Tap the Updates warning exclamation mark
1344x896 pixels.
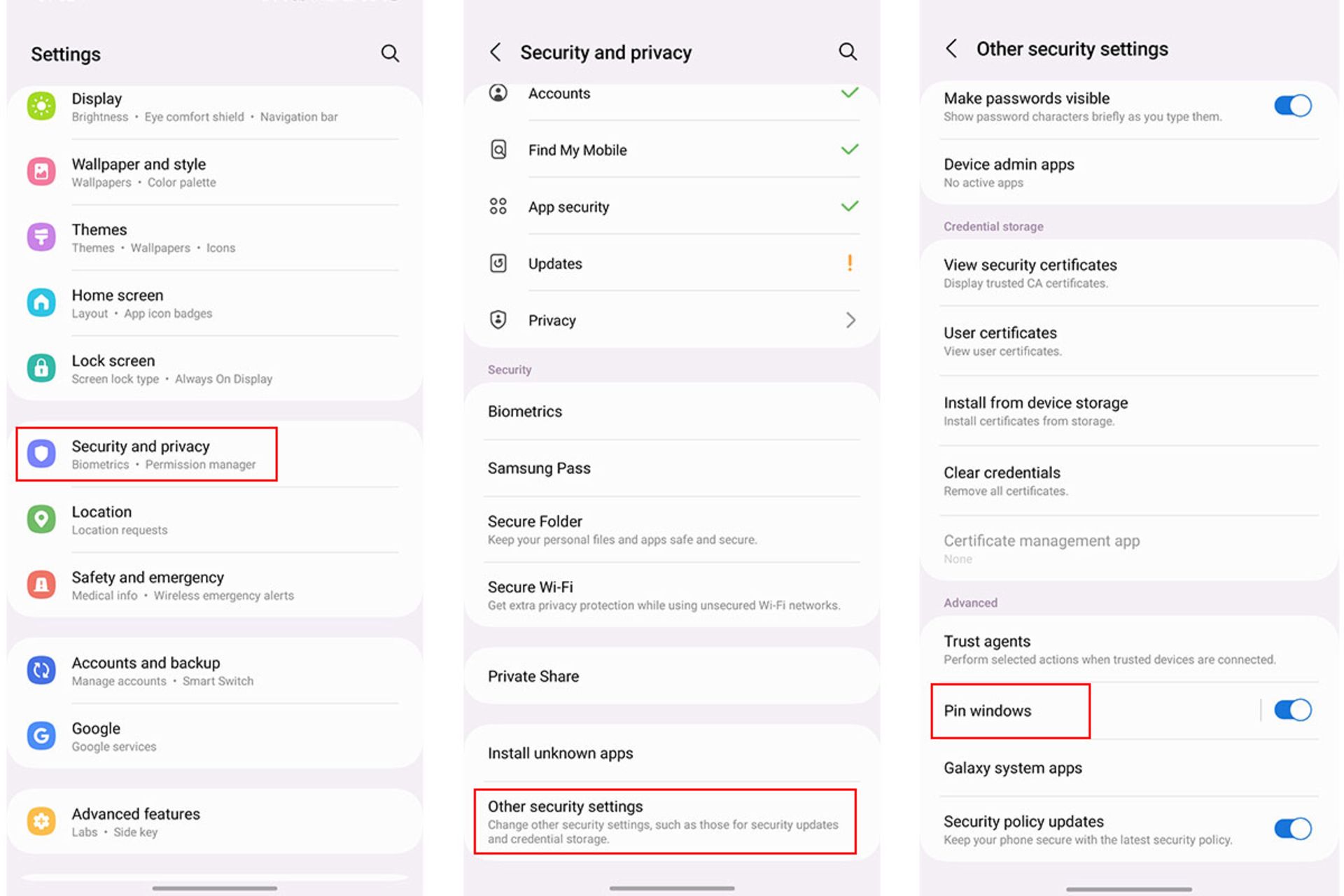tap(850, 262)
